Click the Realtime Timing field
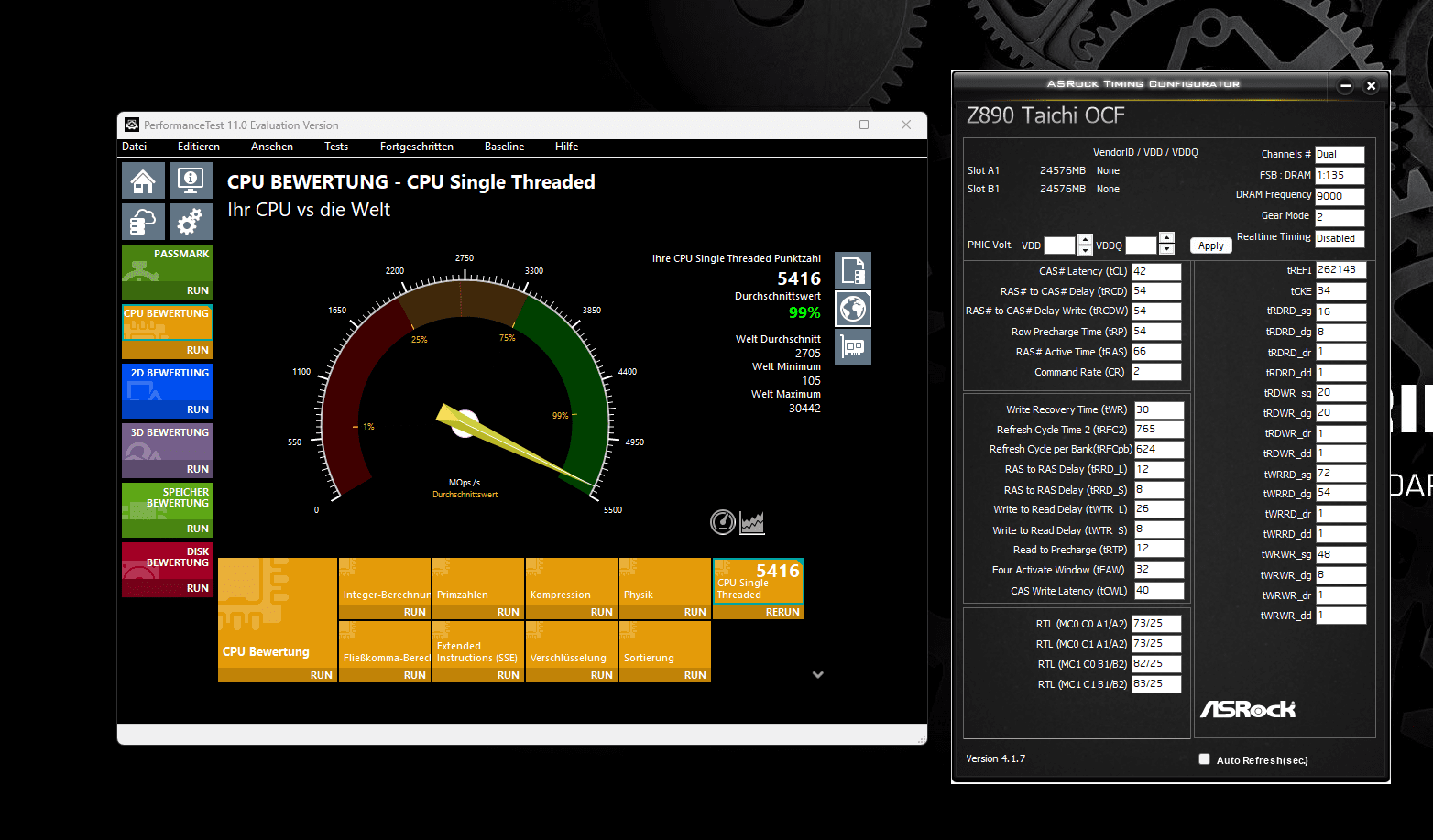Image resolution: width=1433 pixels, height=840 pixels. pyautogui.click(x=1340, y=238)
